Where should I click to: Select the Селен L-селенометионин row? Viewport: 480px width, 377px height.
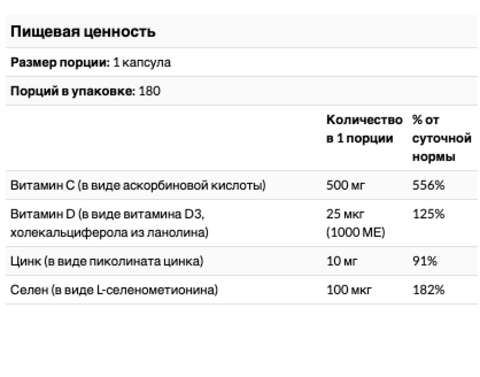point(242,290)
